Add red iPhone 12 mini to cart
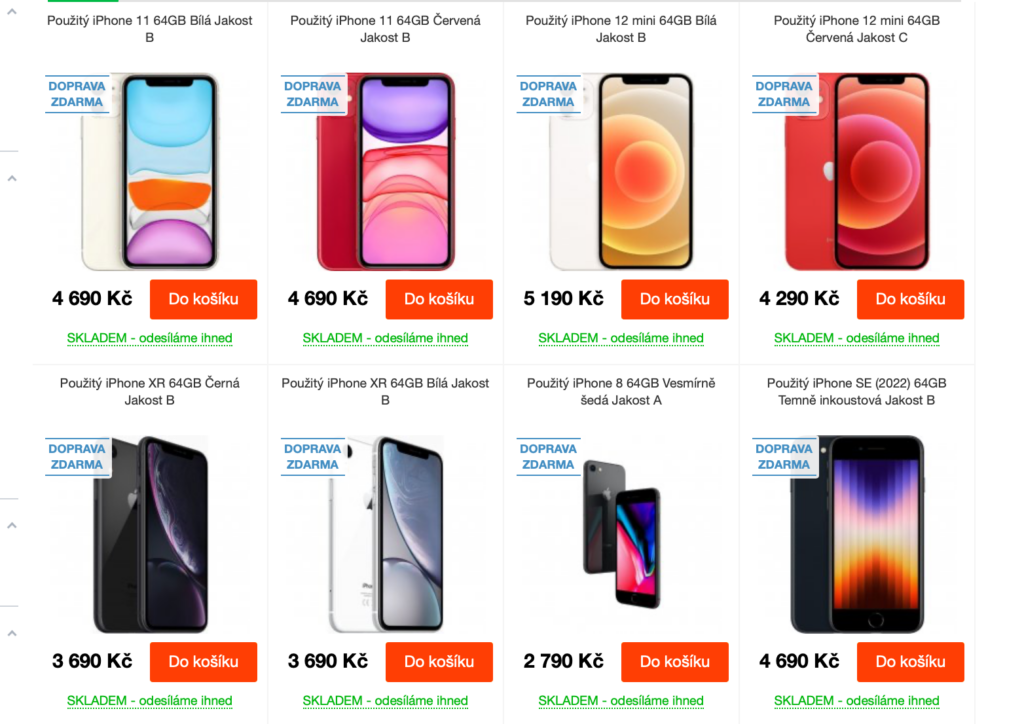 point(910,299)
